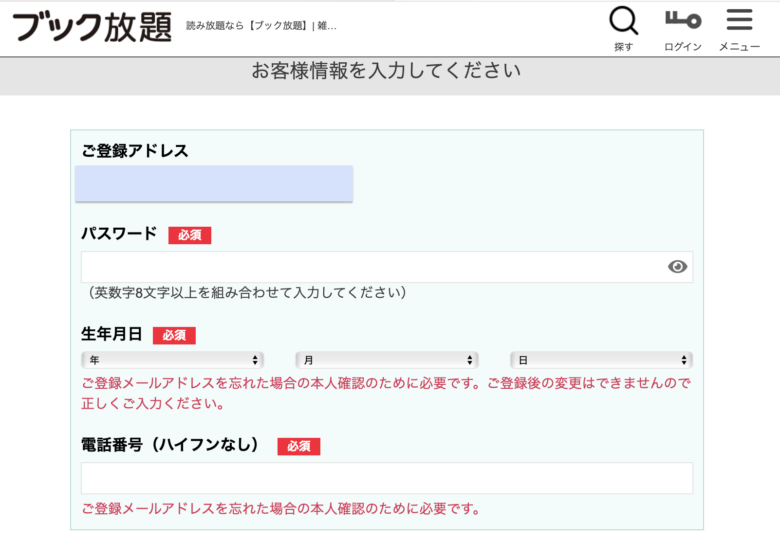Click the red note under phone field
The width and height of the screenshot is (780, 541).
[281, 509]
